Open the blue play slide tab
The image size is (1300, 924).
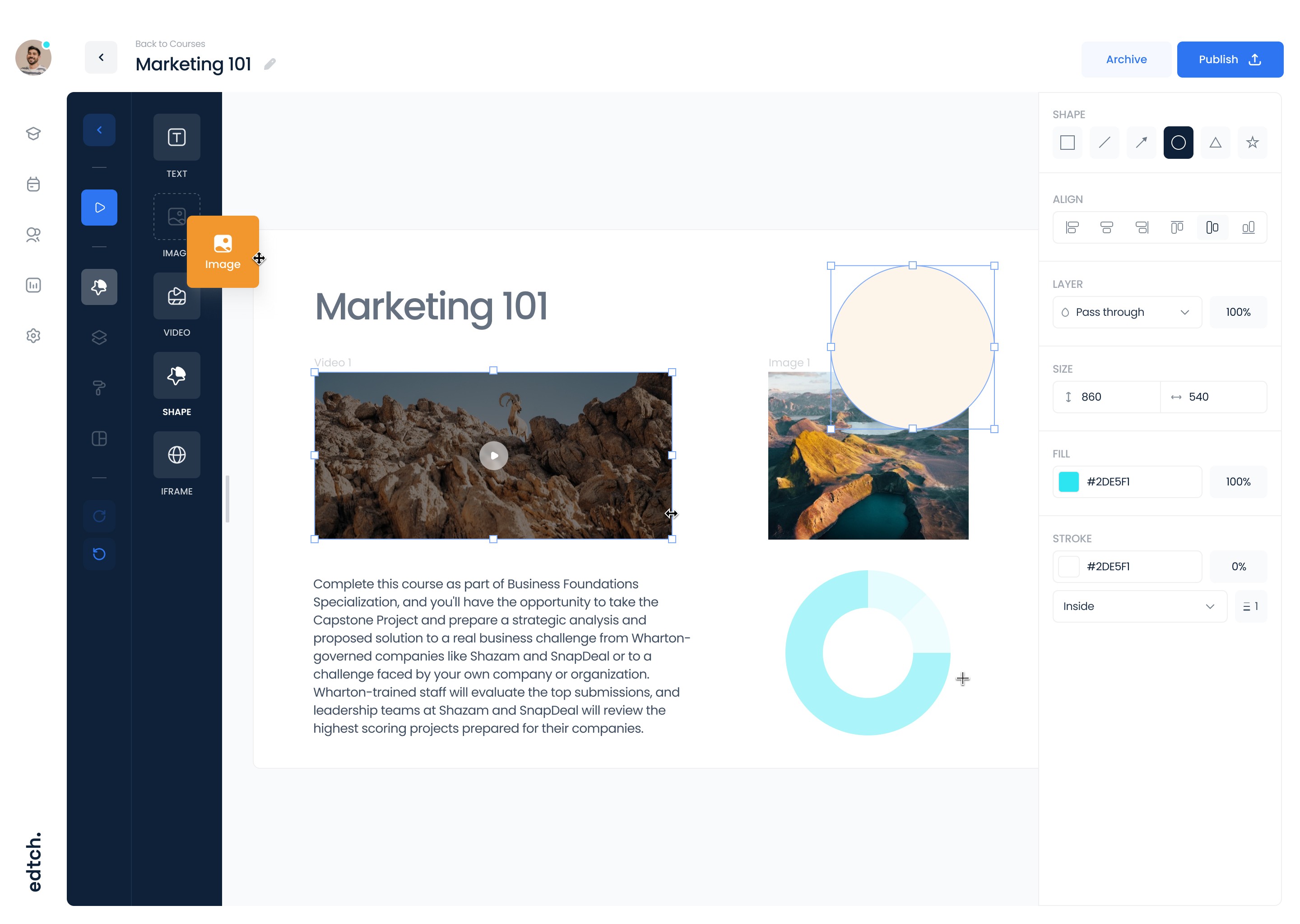[x=99, y=208]
